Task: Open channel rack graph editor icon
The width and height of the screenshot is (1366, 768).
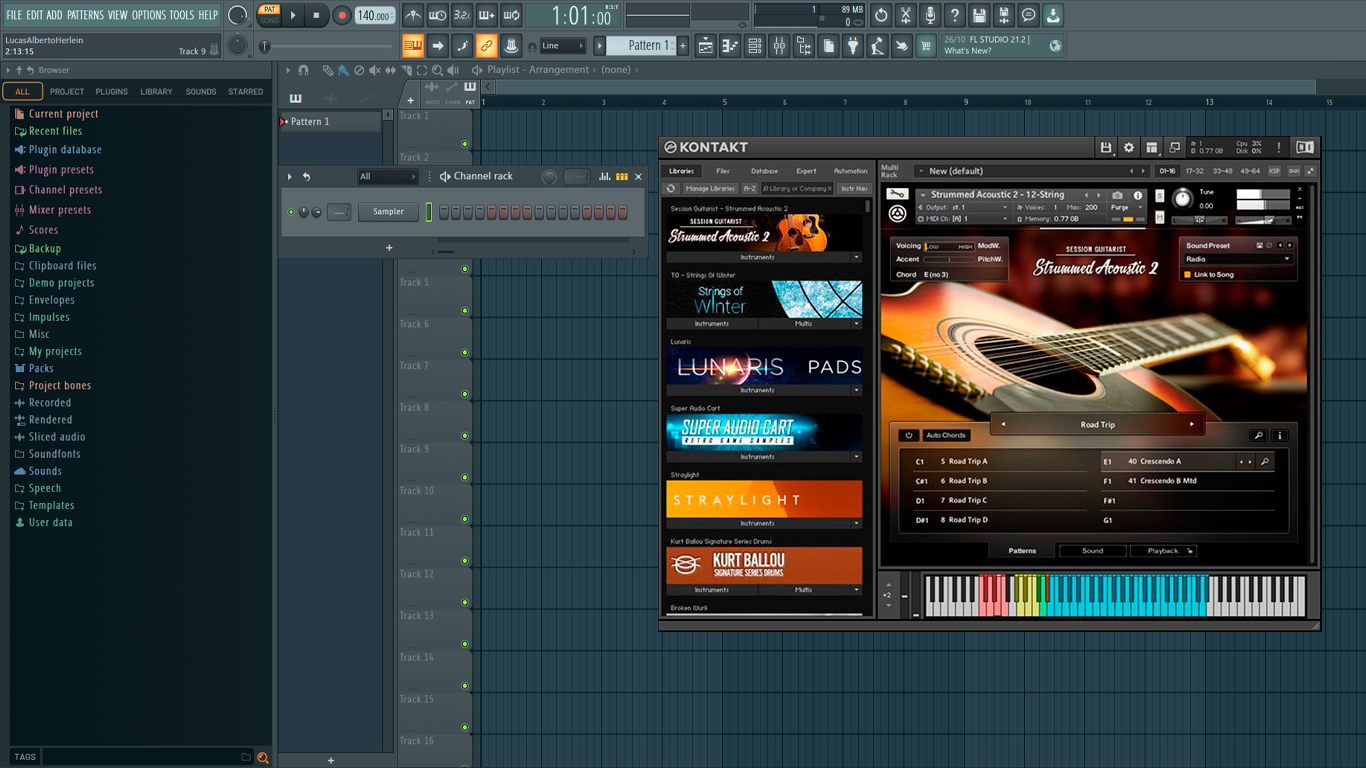Action: pyautogui.click(x=605, y=177)
